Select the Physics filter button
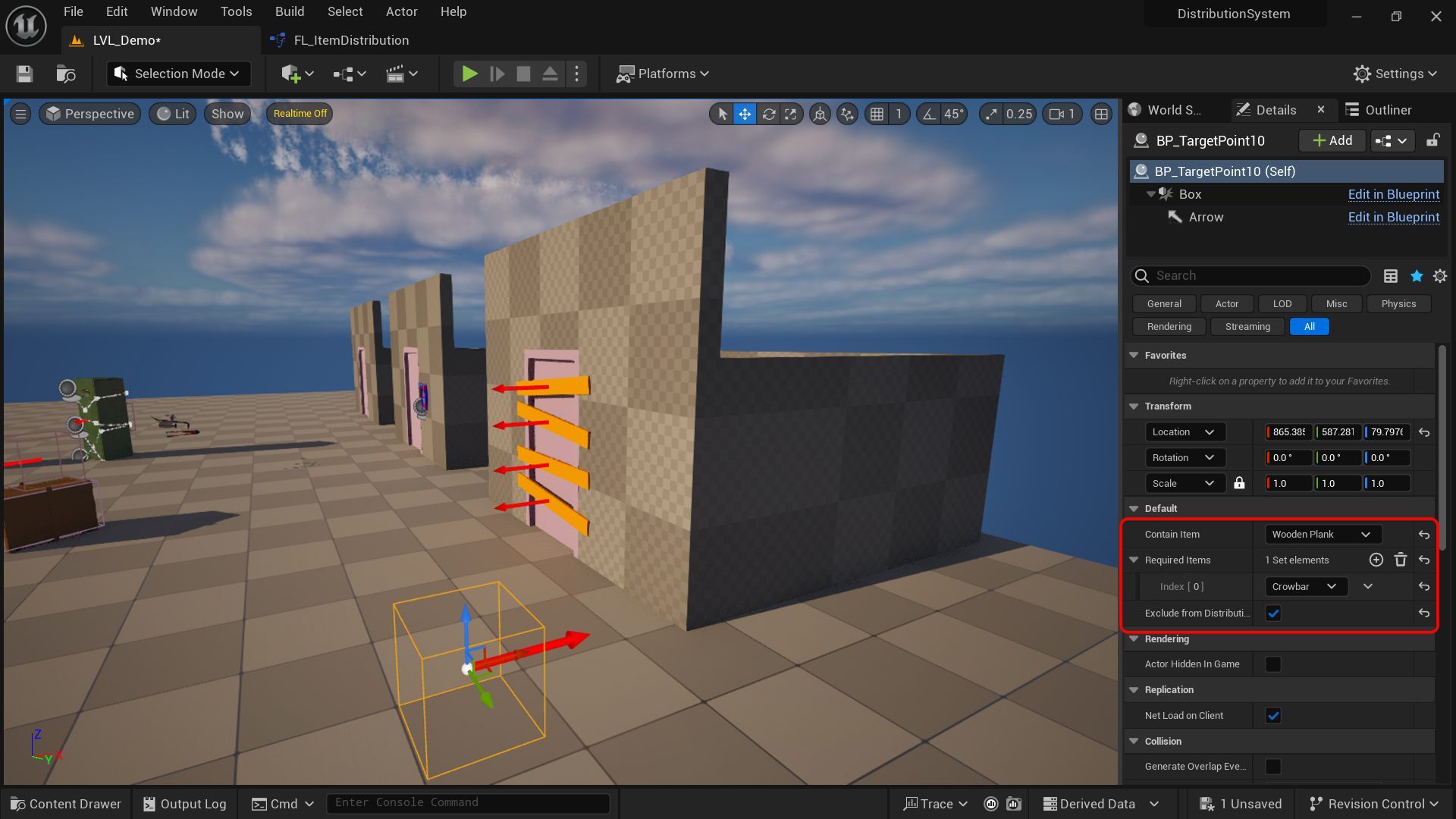Image resolution: width=1456 pixels, height=819 pixels. 1398,304
